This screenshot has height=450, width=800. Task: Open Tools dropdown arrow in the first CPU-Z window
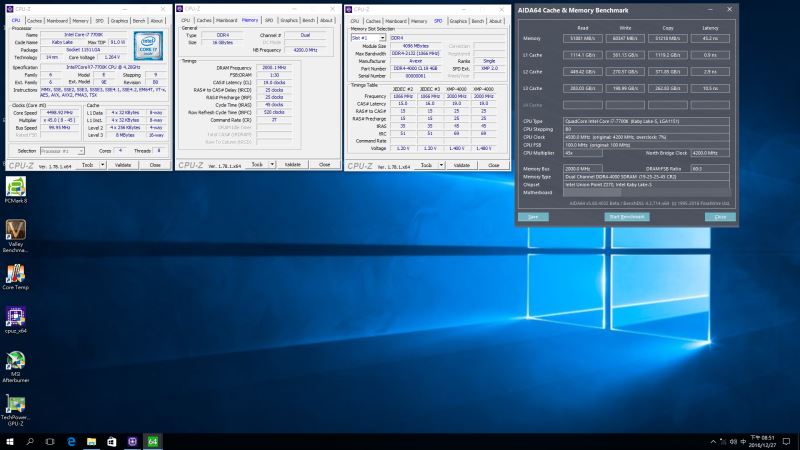coord(103,165)
